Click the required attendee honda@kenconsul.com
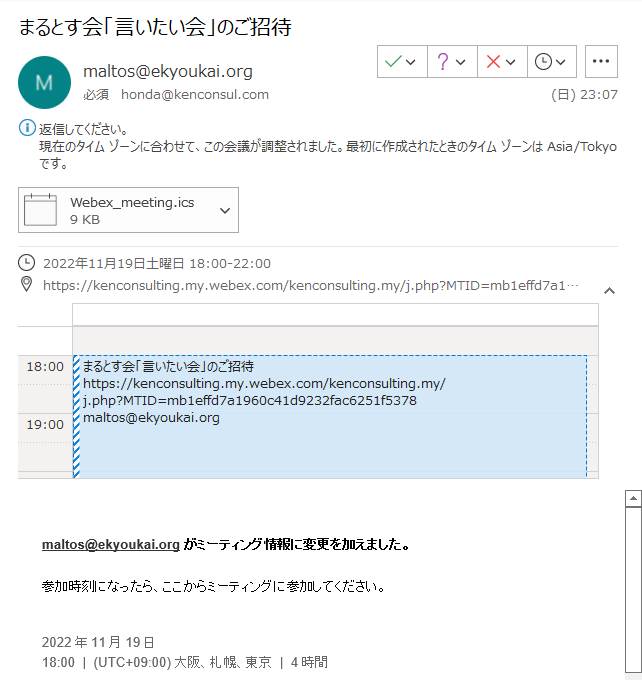 195,95
